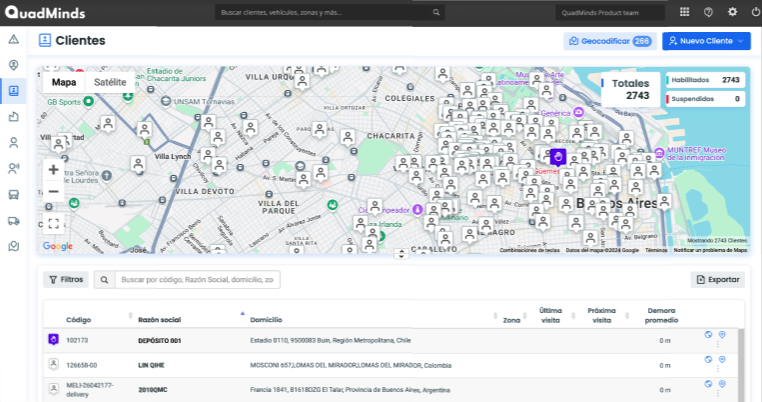Click the QuadMinds Product team account field
This screenshot has width=762, height=402.
click(x=610, y=13)
